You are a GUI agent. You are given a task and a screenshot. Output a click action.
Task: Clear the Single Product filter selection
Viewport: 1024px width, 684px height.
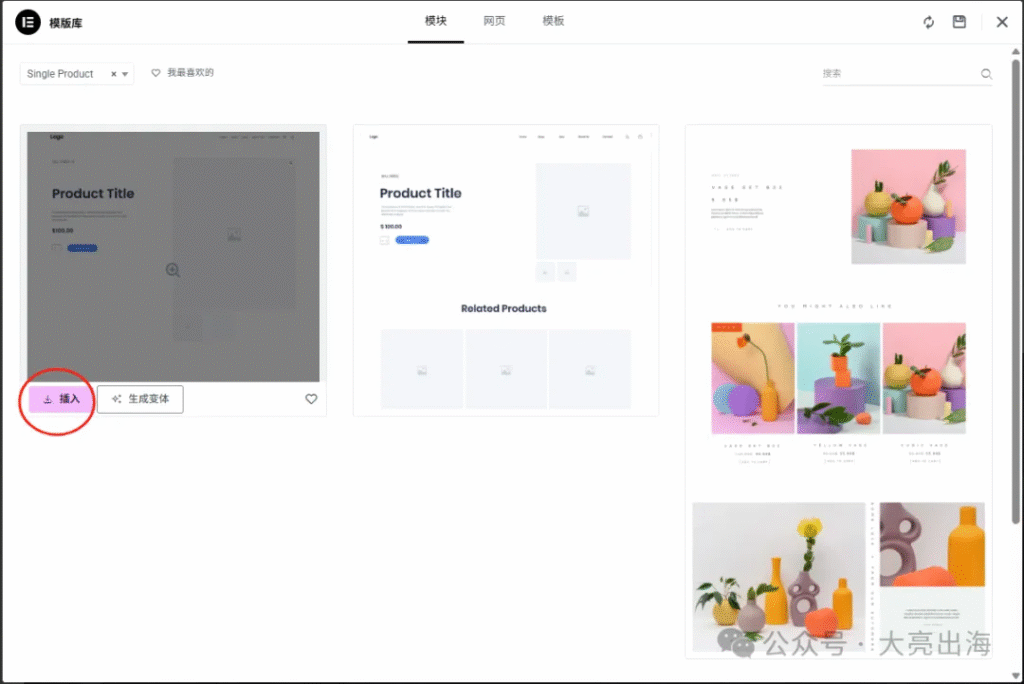[114, 74]
